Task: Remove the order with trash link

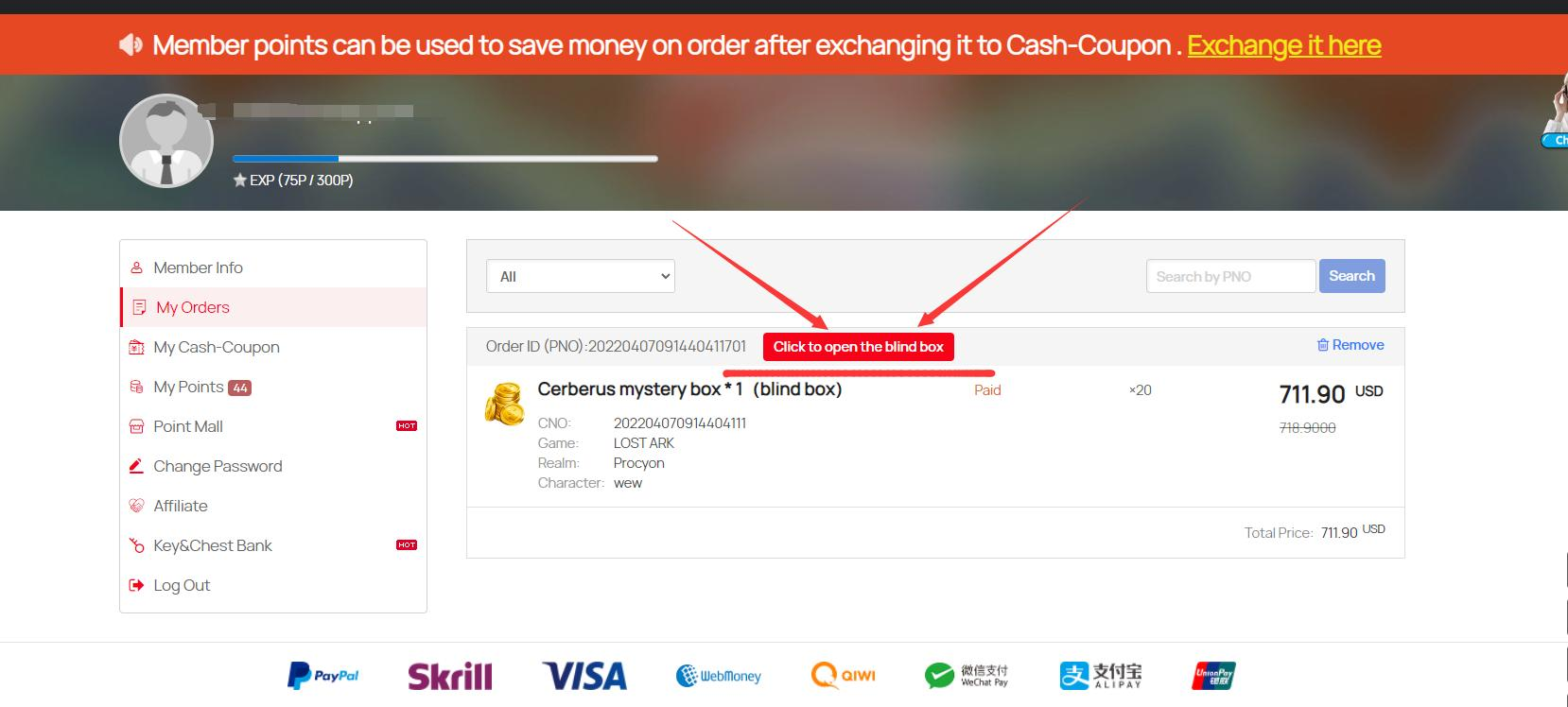Action: coord(1350,345)
